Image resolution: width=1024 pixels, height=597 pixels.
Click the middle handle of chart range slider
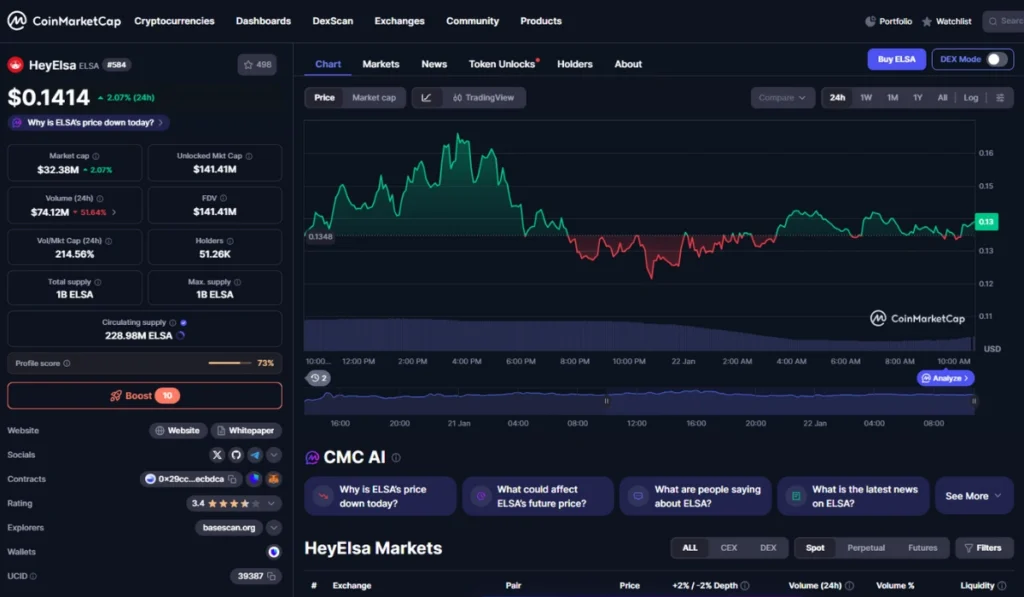(607, 401)
